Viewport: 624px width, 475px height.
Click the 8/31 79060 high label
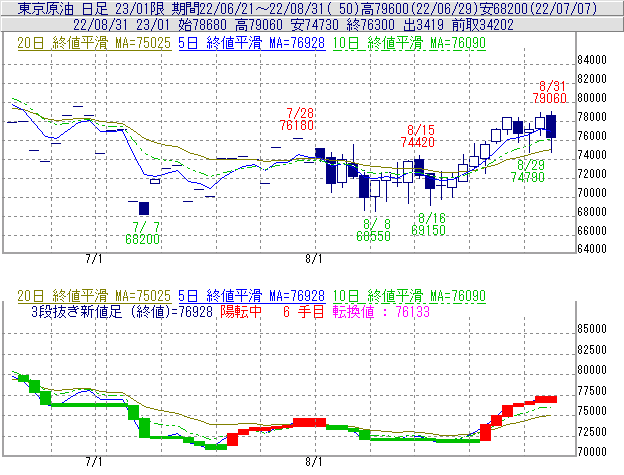(550, 92)
